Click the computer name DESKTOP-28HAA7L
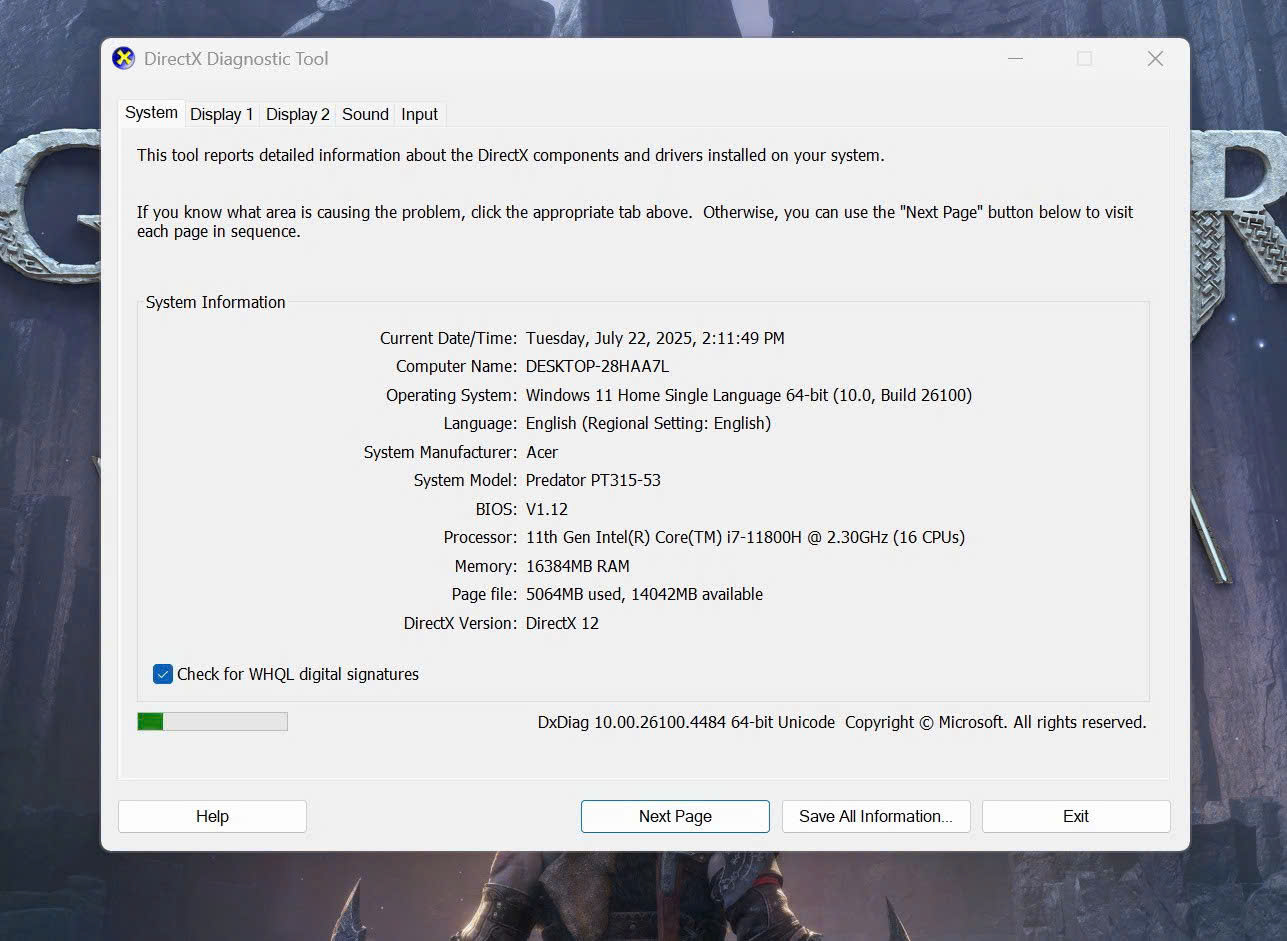 click(x=597, y=366)
